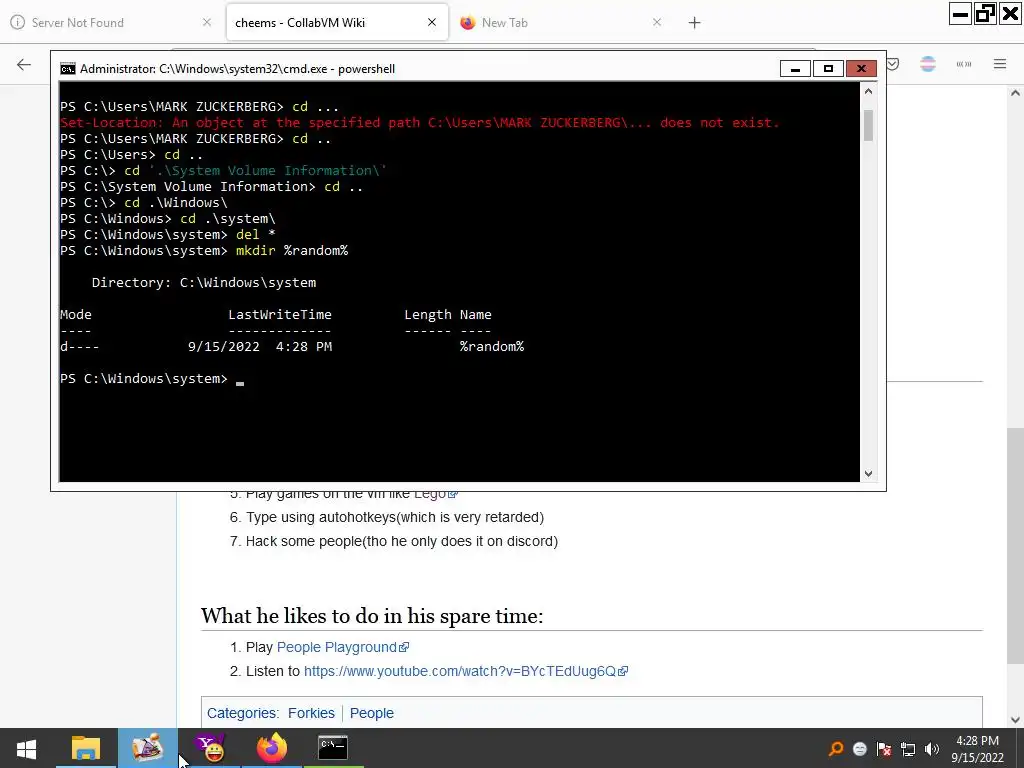Open the network status tray icon
This screenshot has width=1024, height=768.
tap(908, 749)
